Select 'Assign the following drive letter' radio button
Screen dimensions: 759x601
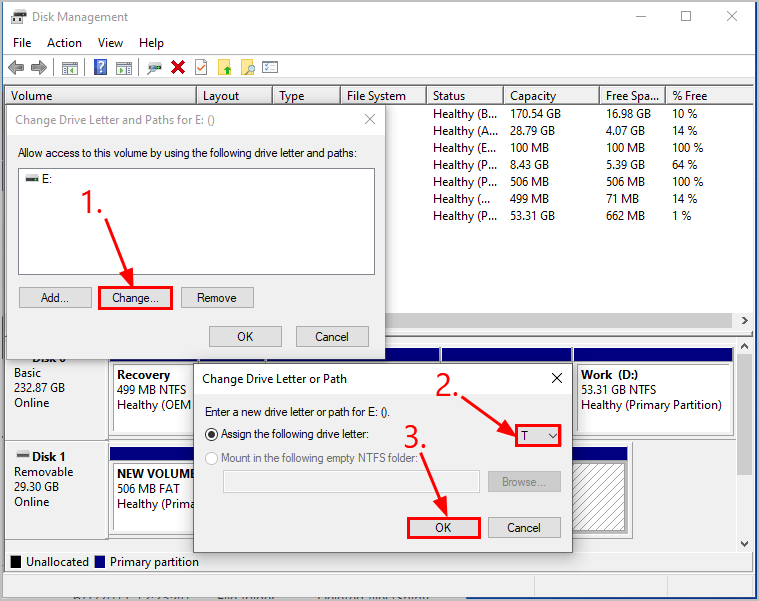(x=212, y=434)
